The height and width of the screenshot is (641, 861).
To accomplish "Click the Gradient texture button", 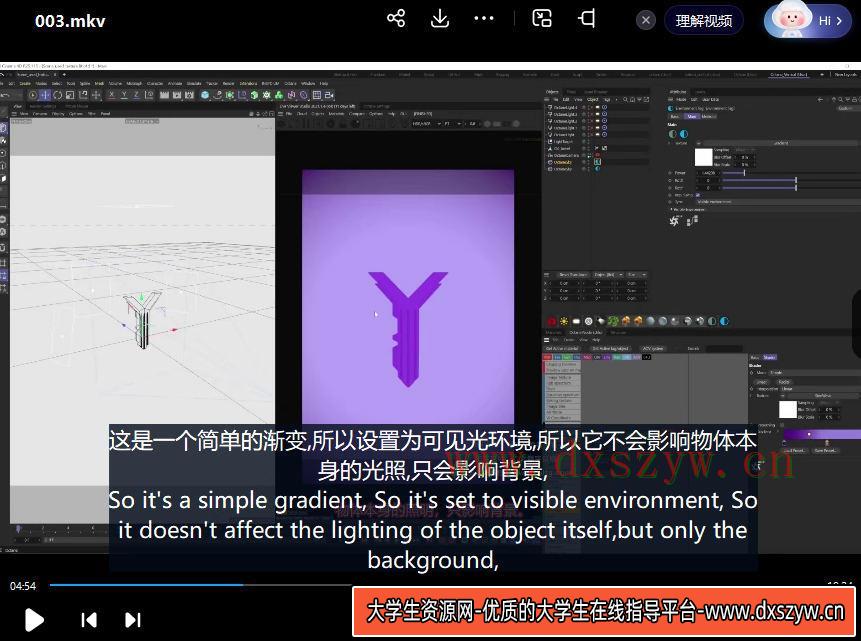I will pyautogui.click(x=781, y=143).
